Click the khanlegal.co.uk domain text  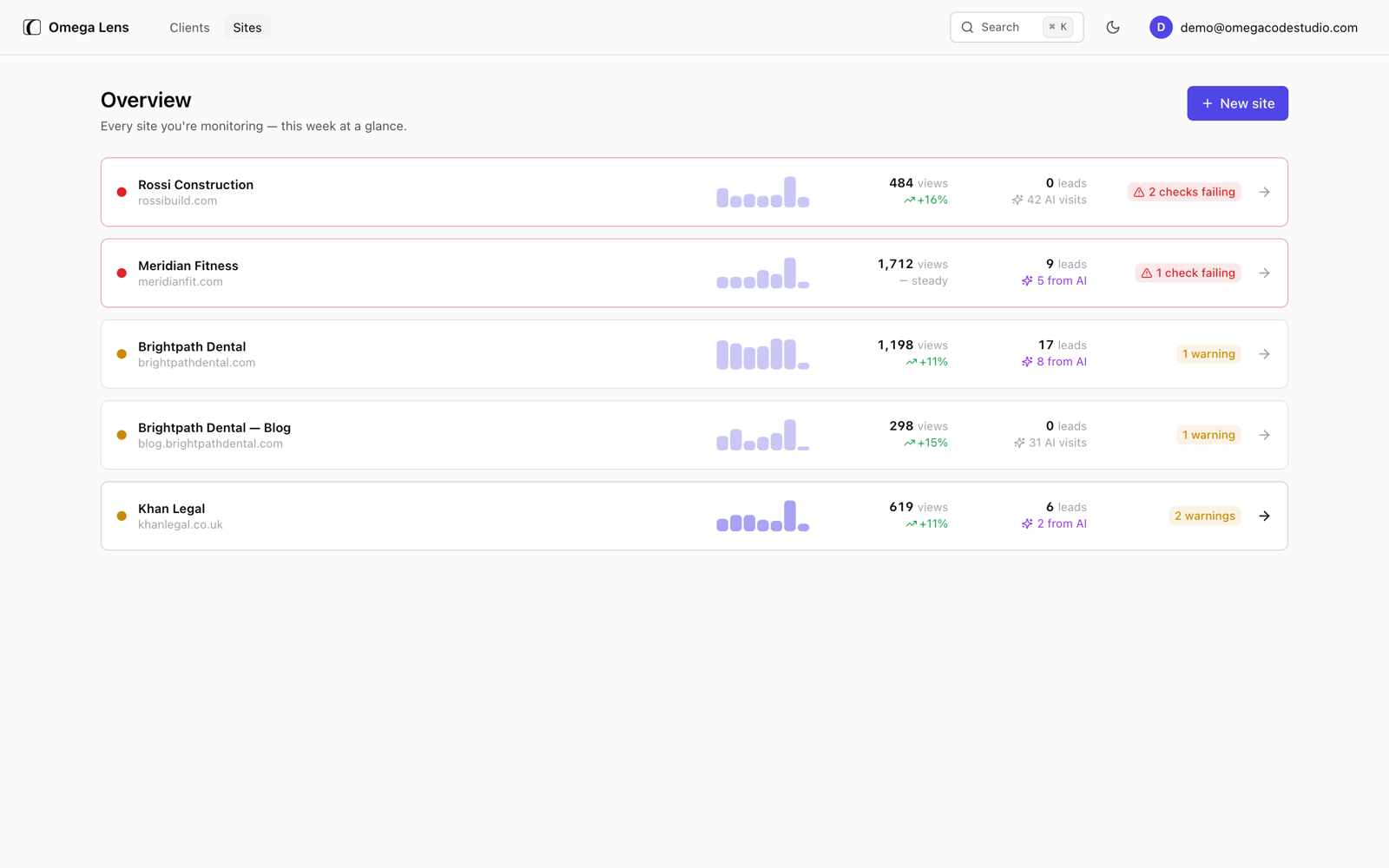(181, 524)
